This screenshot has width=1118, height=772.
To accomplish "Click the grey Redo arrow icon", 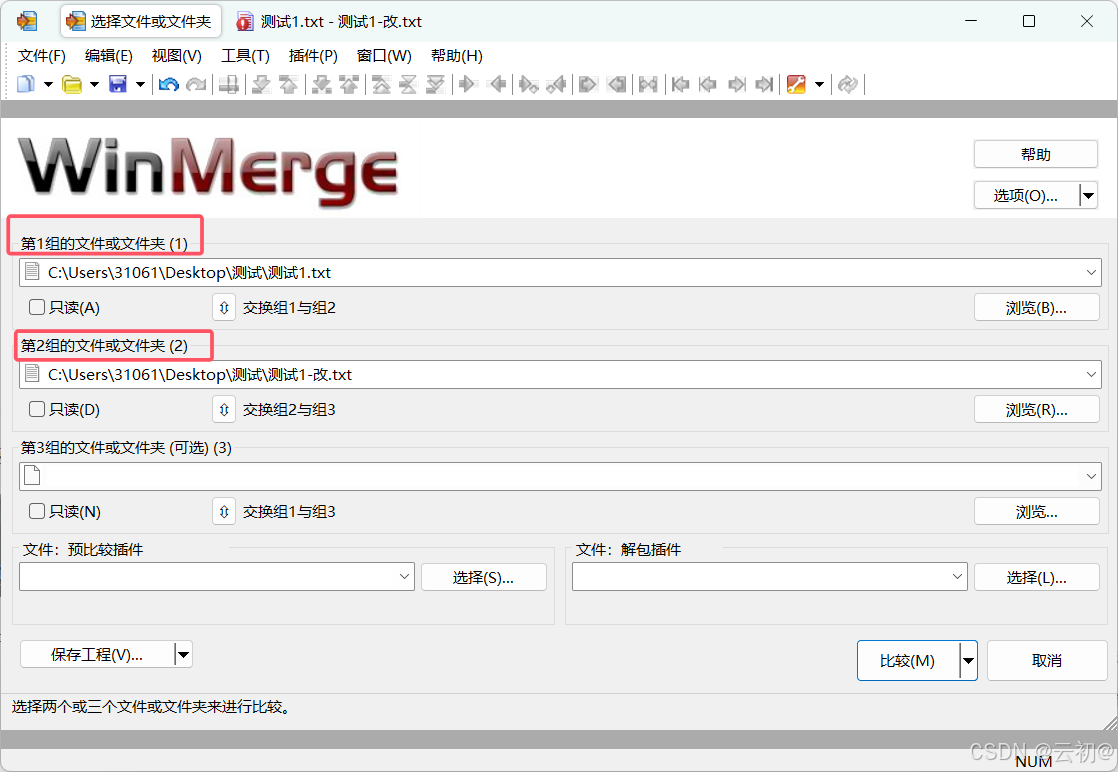I will coord(195,84).
